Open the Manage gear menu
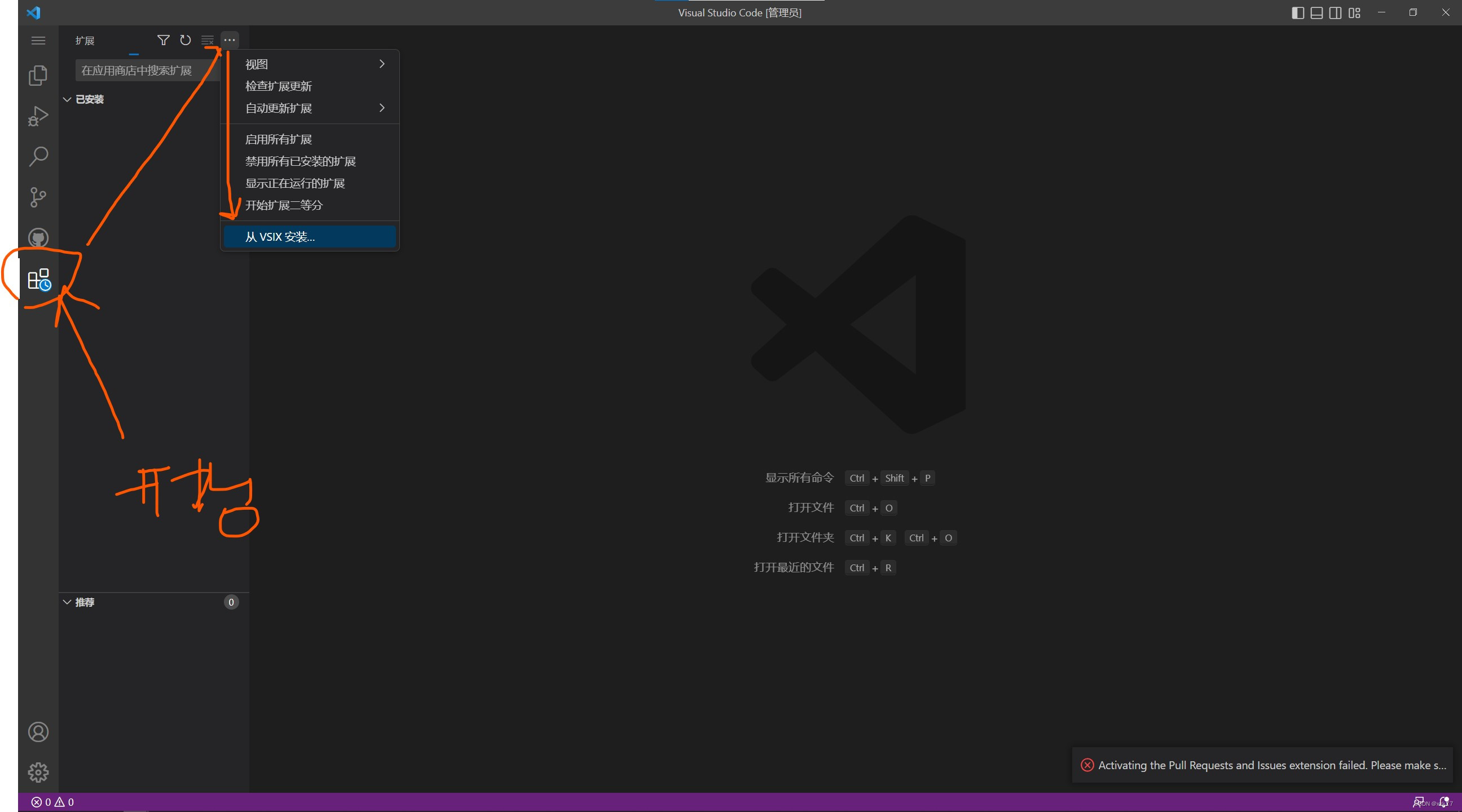The width and height of the screenshot is (1462, 812). 38,773
